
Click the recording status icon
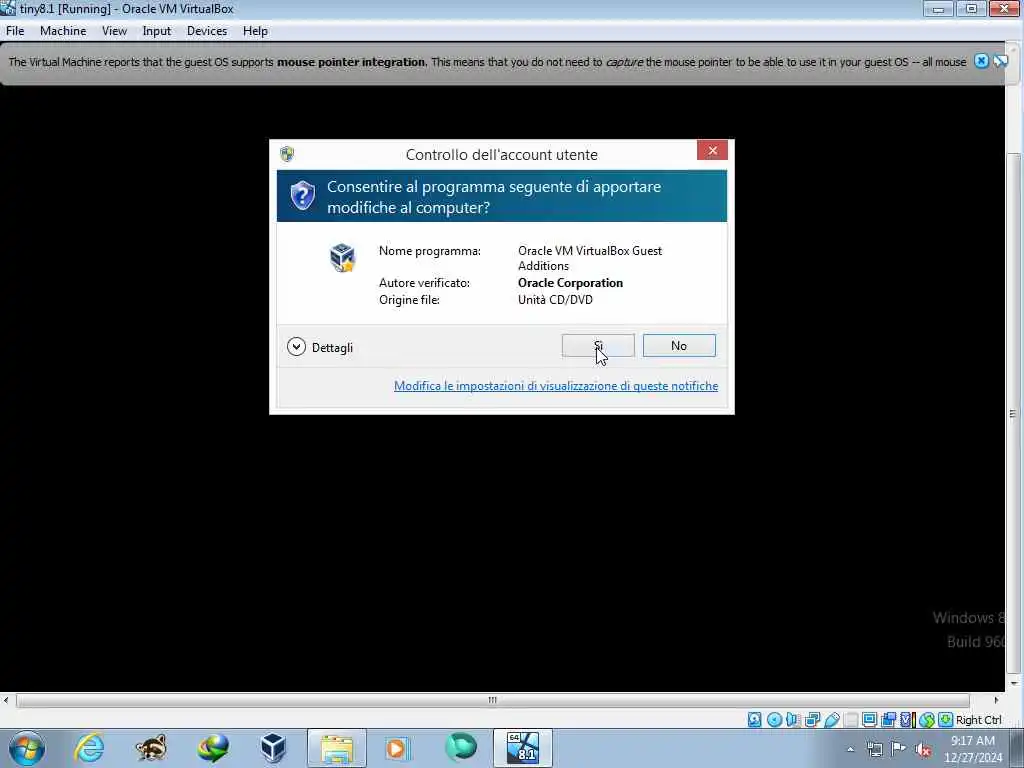pos(889,720)
